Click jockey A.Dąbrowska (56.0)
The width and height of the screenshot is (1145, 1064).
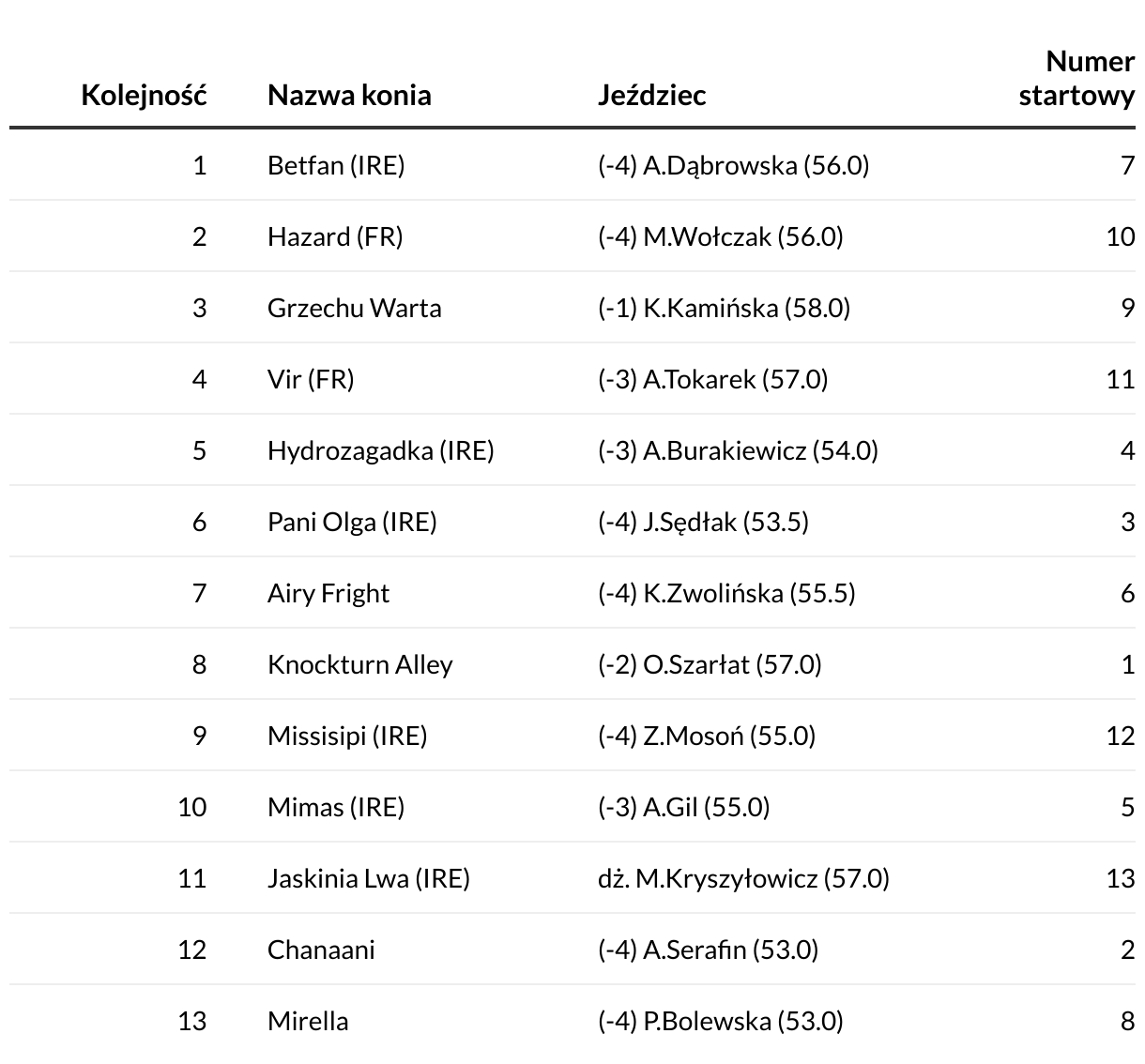tap(734, 166)
